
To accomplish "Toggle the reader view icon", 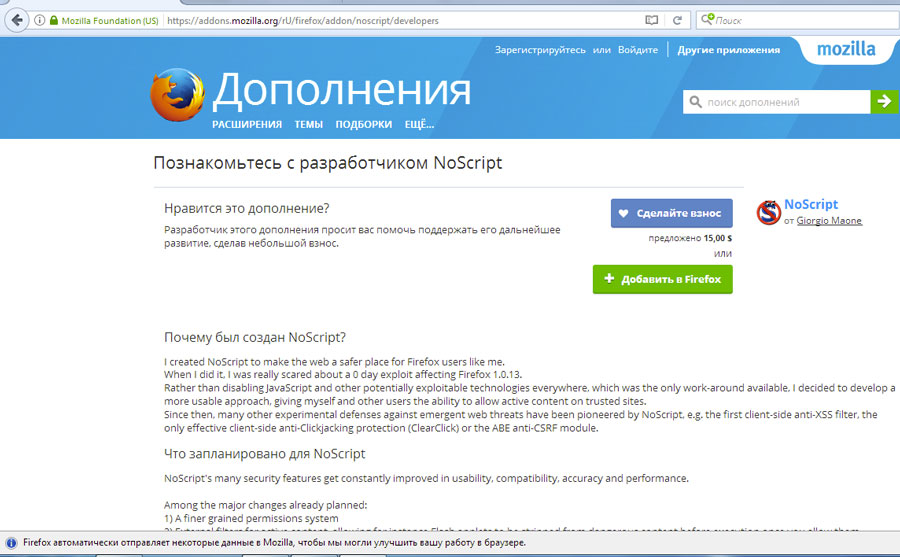I will [x=651, y=21].
